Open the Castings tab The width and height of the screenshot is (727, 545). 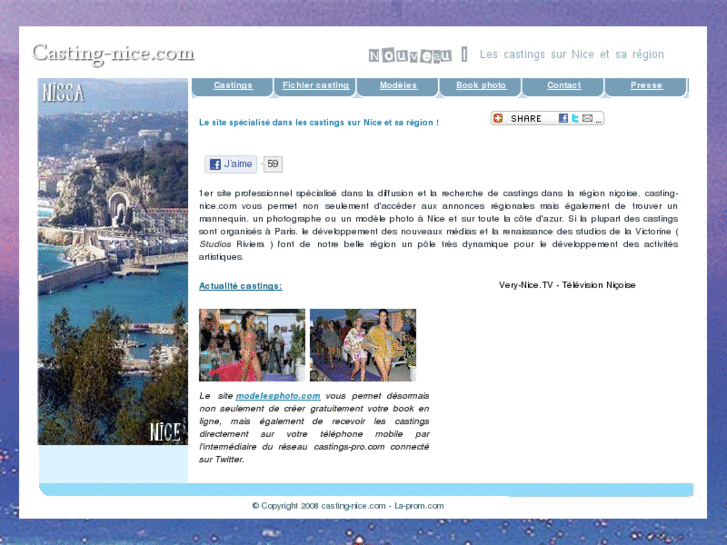coord(233,86)
